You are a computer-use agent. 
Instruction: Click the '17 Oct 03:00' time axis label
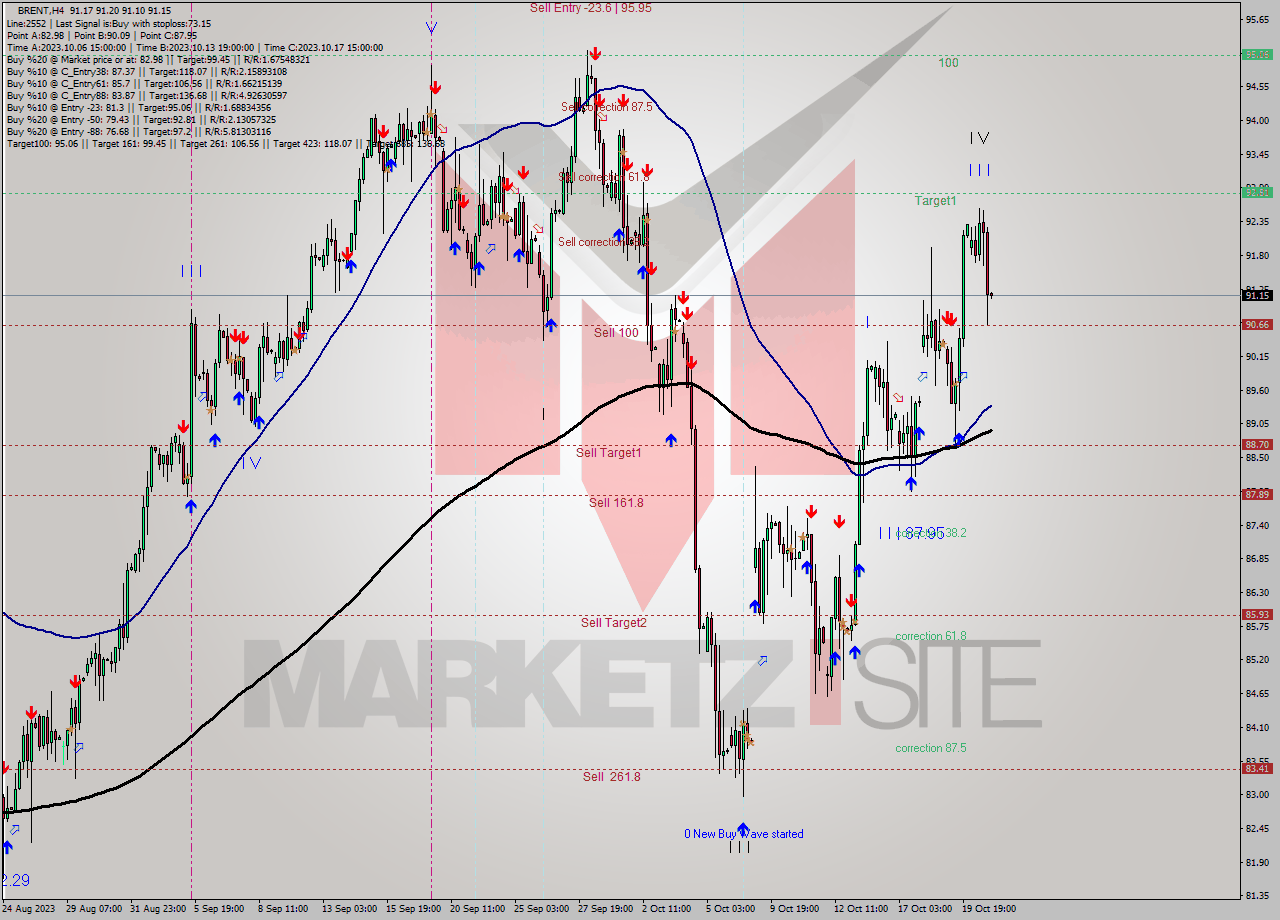click(x=925, y=909)
